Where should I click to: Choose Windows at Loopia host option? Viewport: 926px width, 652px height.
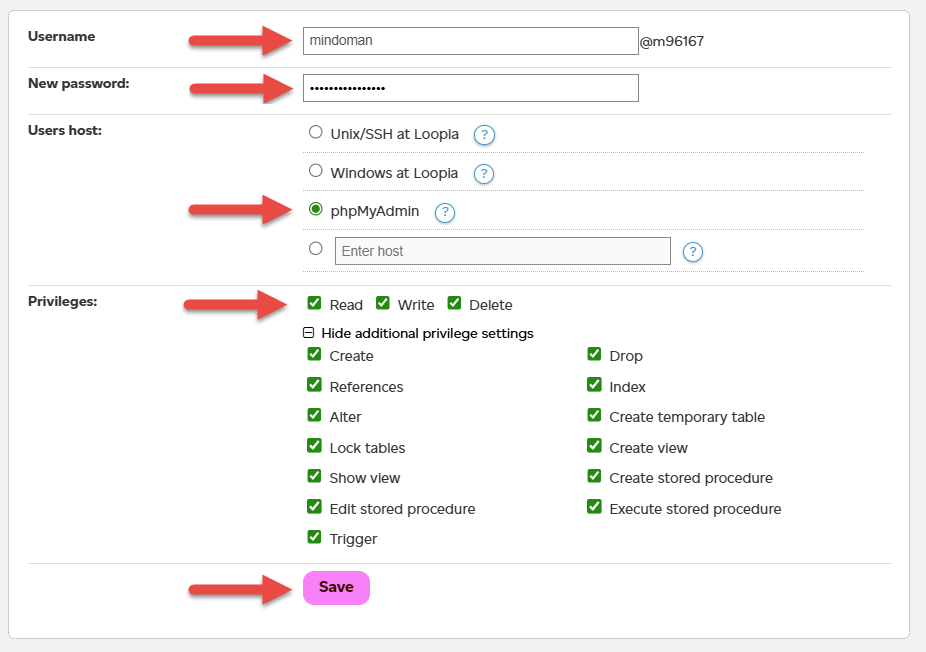click(316, 171)
